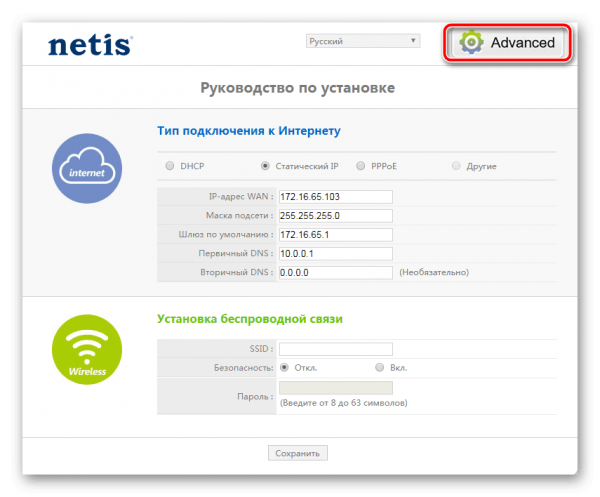Click the Пароль password field
The image size is (600, 497).
coord(336,389)
